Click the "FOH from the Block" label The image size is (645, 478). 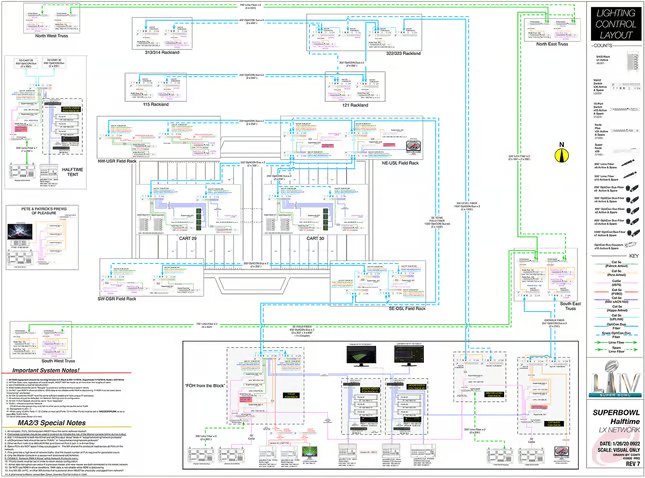pos(205,386)
